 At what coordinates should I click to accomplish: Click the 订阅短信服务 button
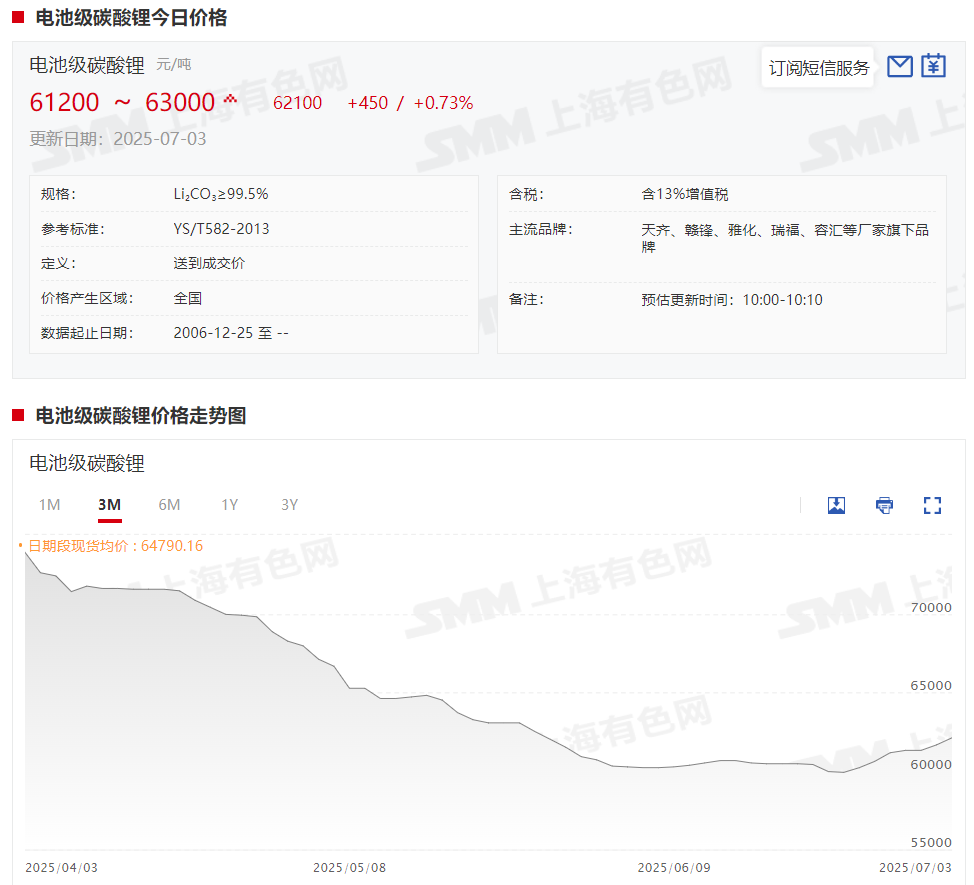point(818,68)
